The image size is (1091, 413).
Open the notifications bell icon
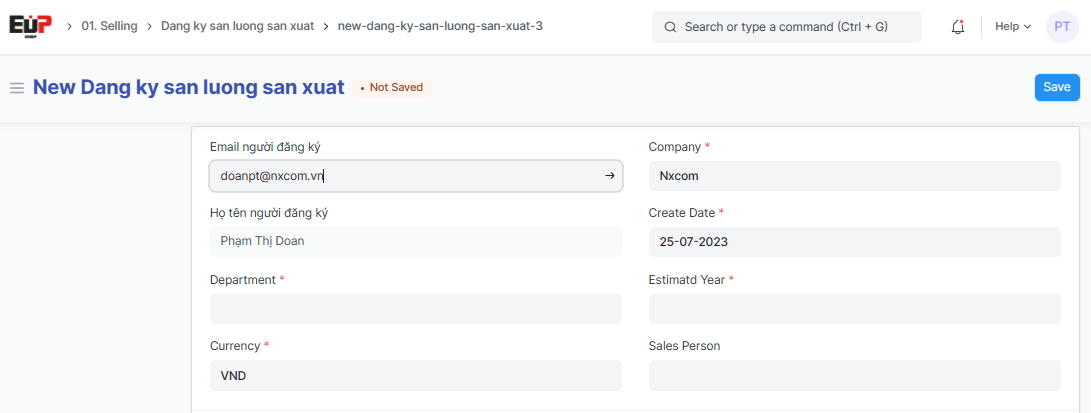coord(957,27)
